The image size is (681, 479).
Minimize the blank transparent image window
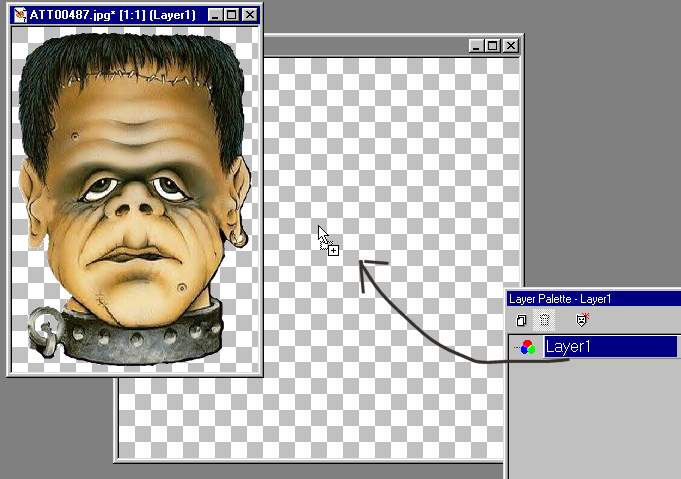(x=476, y=46)
